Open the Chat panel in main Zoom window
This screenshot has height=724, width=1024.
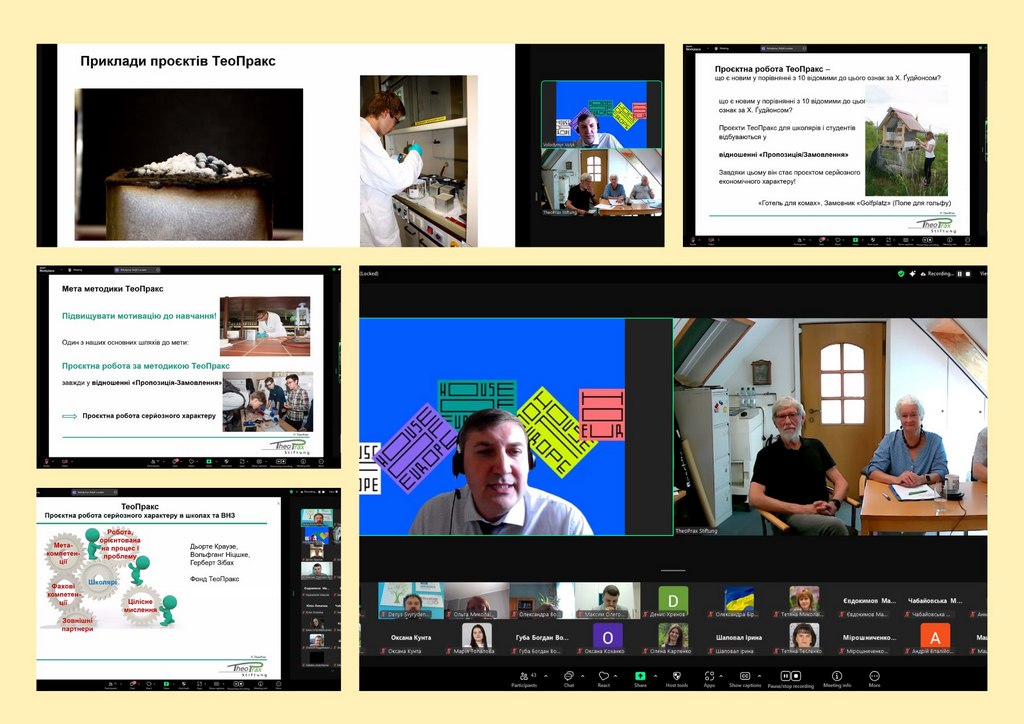point(568,679)
